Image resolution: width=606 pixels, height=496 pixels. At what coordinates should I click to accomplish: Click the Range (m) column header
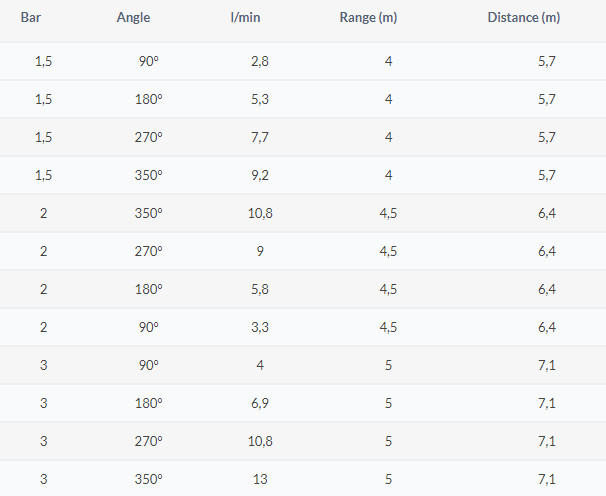tap(368, 17)
